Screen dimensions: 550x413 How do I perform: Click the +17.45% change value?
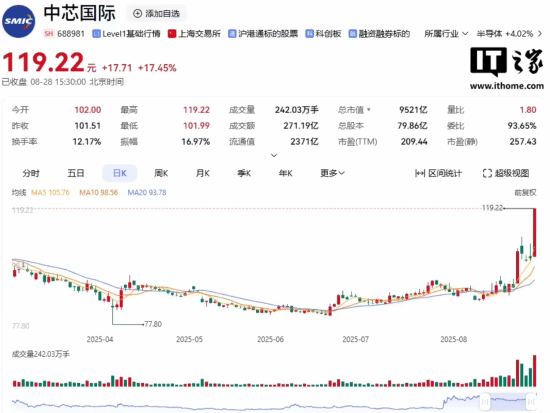(x=157, y=68)
